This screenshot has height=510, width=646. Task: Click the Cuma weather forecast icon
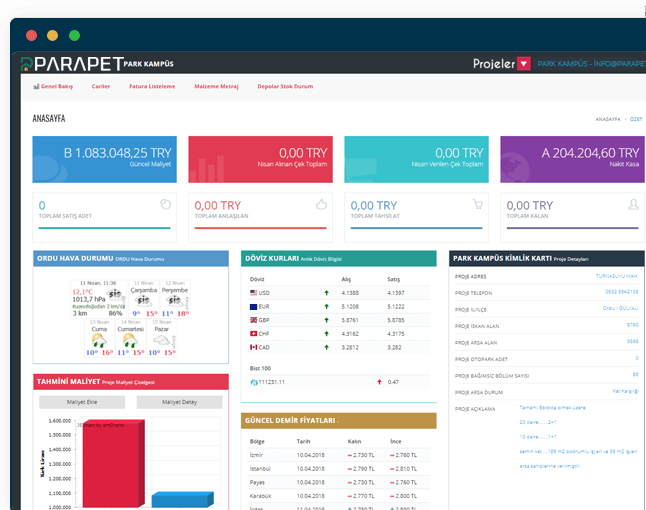(100, 340)
